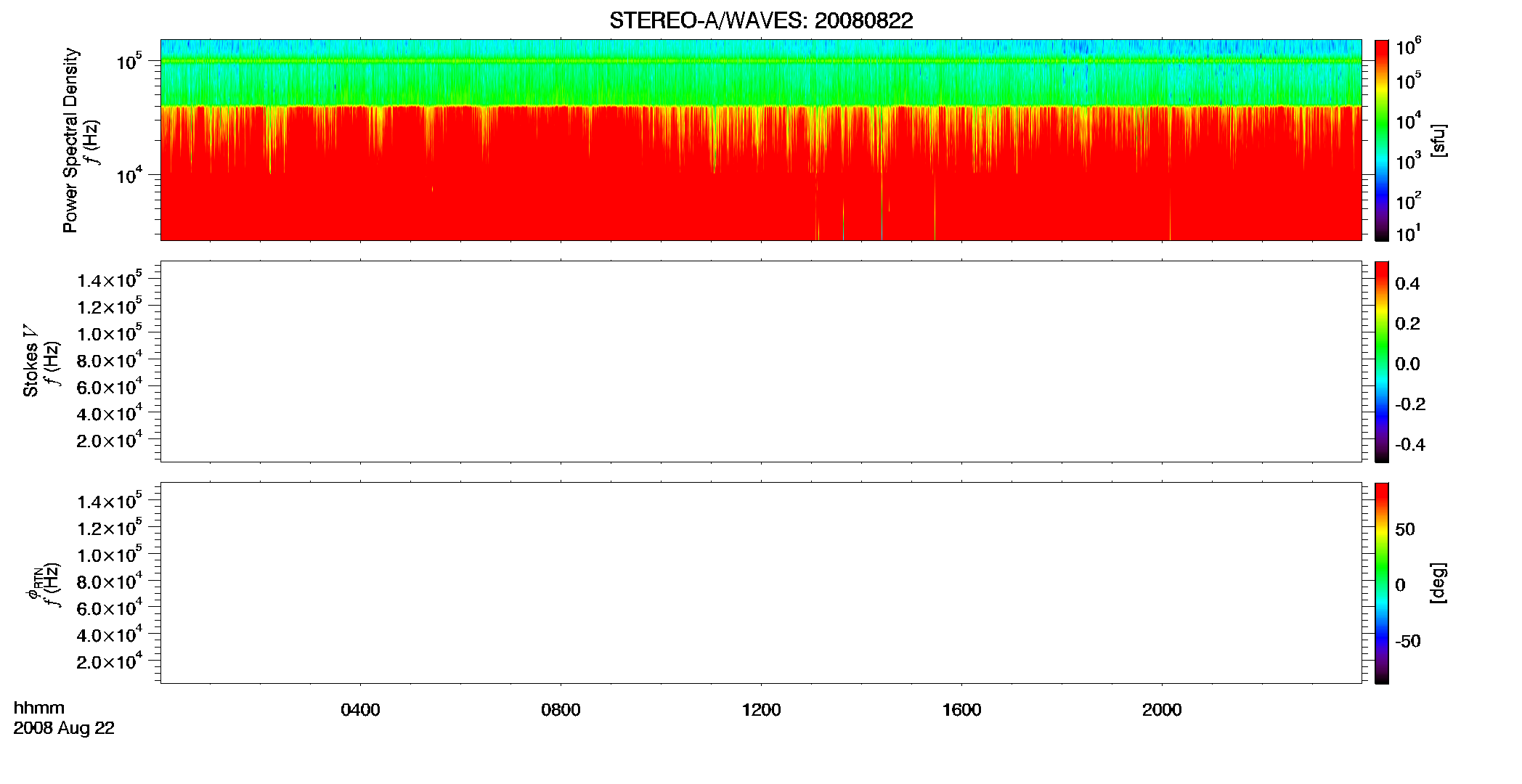Viewport: 1522px width, 784px height.
Task: Click the 2.0×10⁴ tick in the phi RTN panel
Action: pos(110,661)
